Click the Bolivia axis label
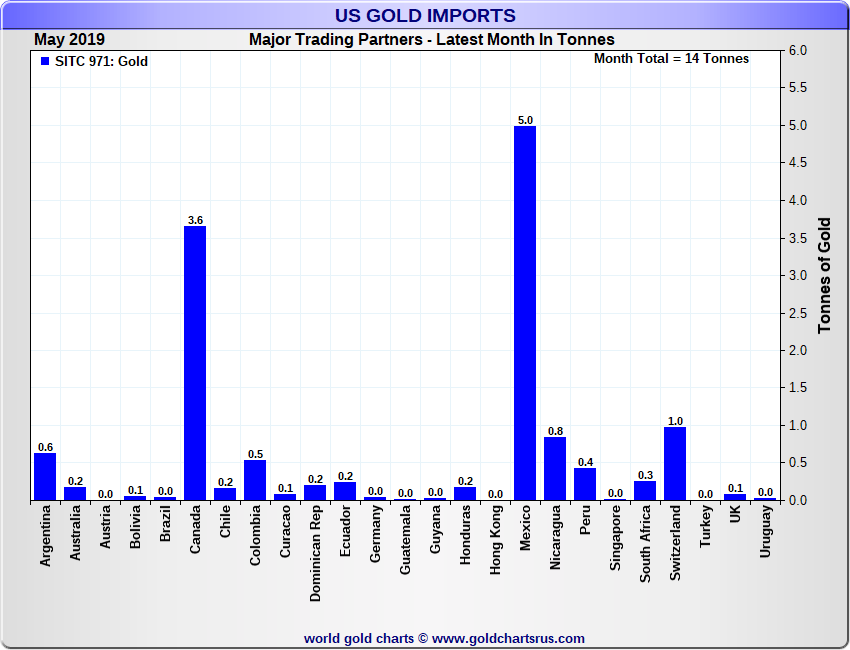The height and width of the screenshot is (650, 850). [136, 526]
